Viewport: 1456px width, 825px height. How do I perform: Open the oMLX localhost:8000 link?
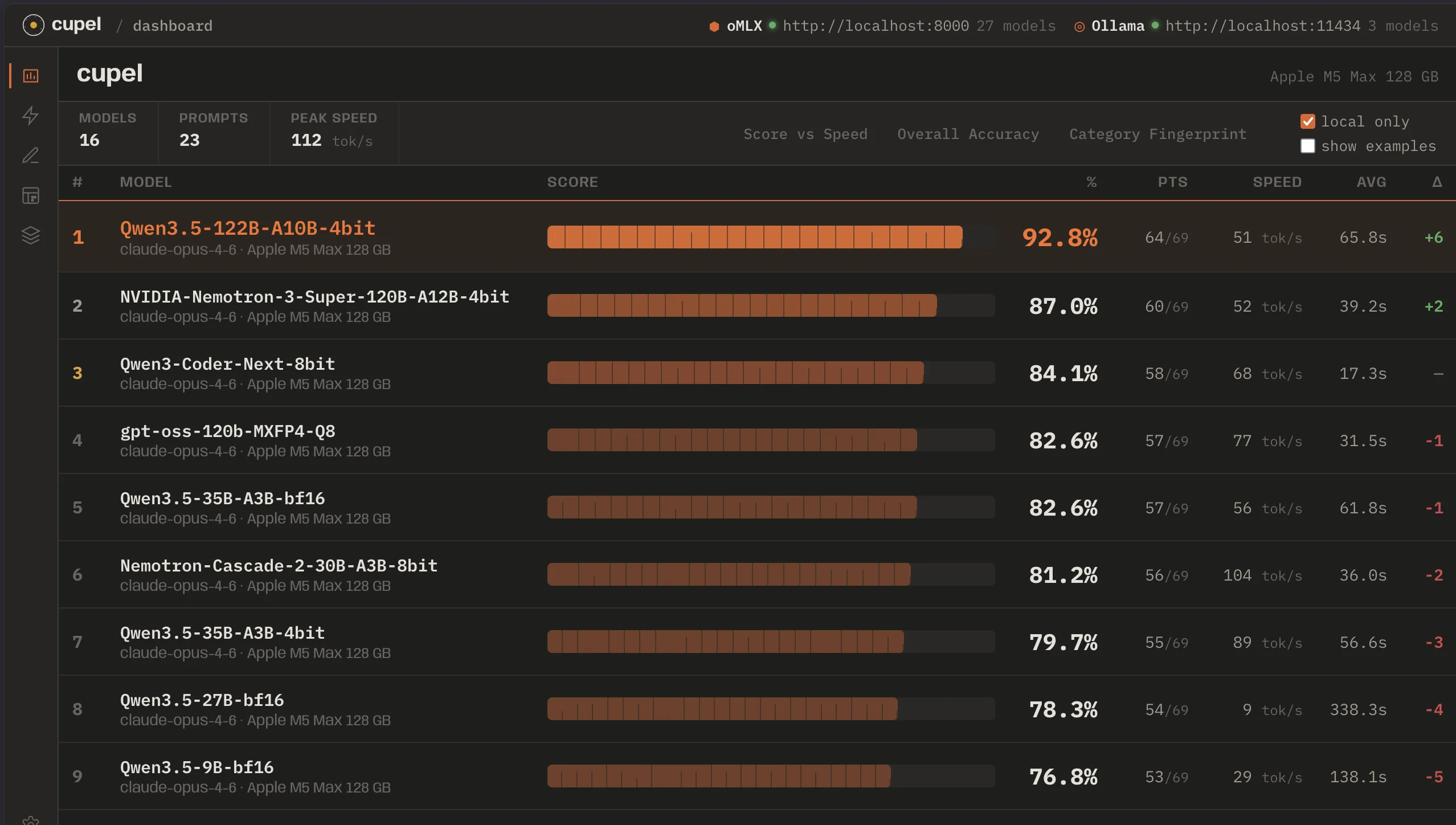[x=876, y=26]
